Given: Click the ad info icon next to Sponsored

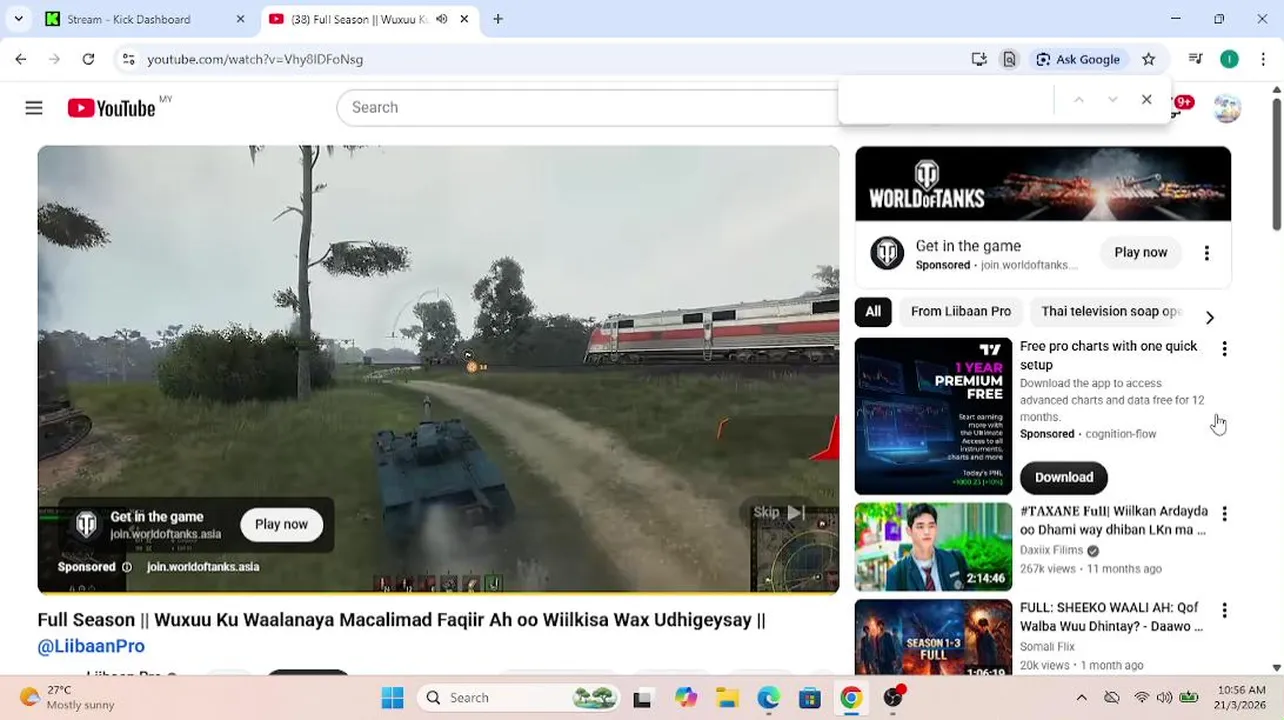Looking at the screenshot, I should point(126,567).
